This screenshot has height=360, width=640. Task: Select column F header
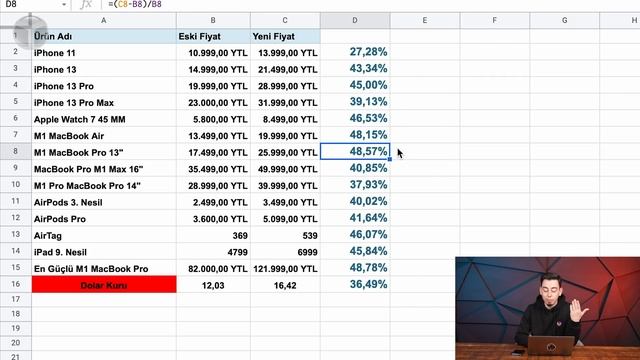point(494,20)
